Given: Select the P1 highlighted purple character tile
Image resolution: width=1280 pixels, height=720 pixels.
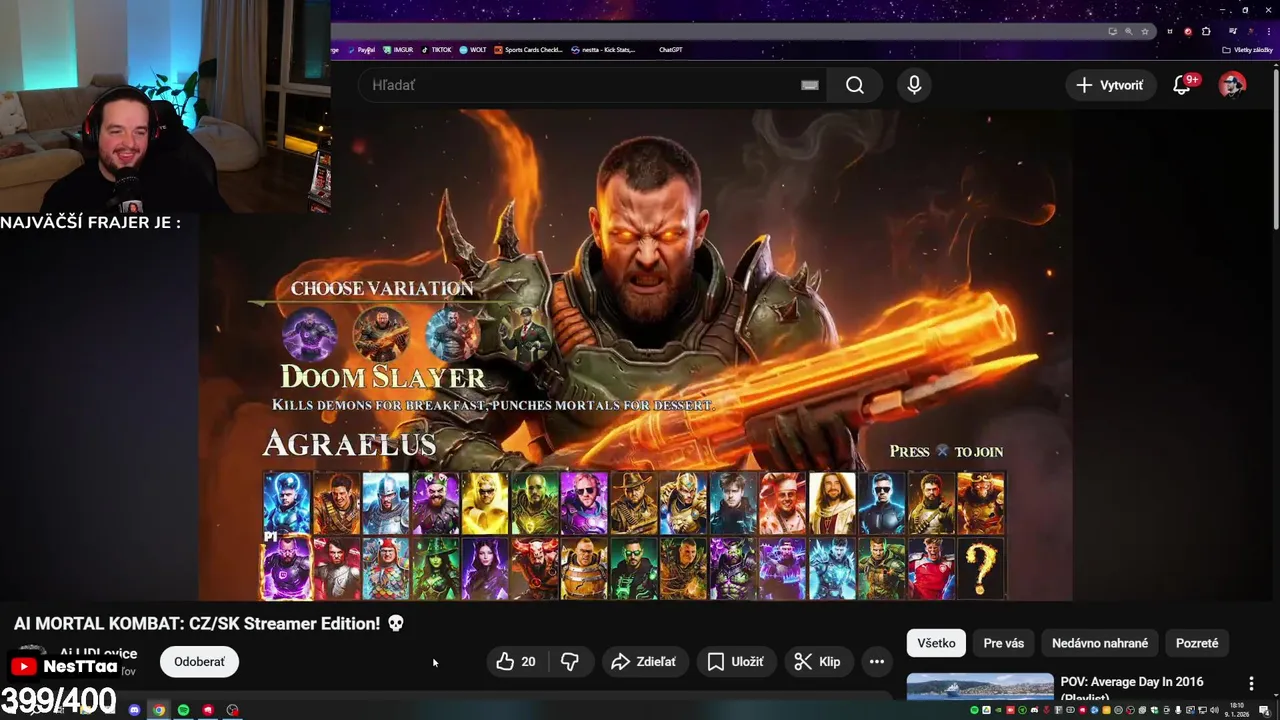Looking at the screenshot, I should 287,568.
